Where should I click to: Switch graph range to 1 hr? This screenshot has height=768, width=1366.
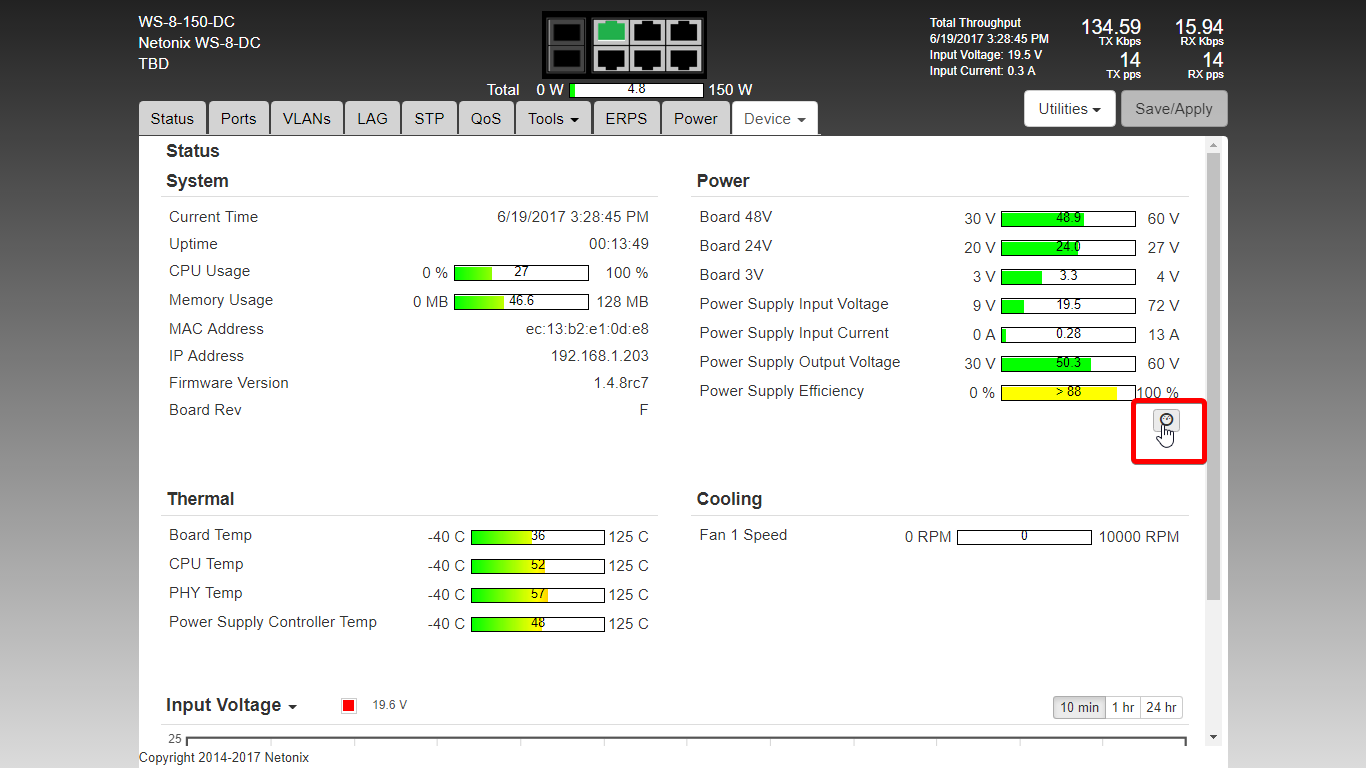1122,707
